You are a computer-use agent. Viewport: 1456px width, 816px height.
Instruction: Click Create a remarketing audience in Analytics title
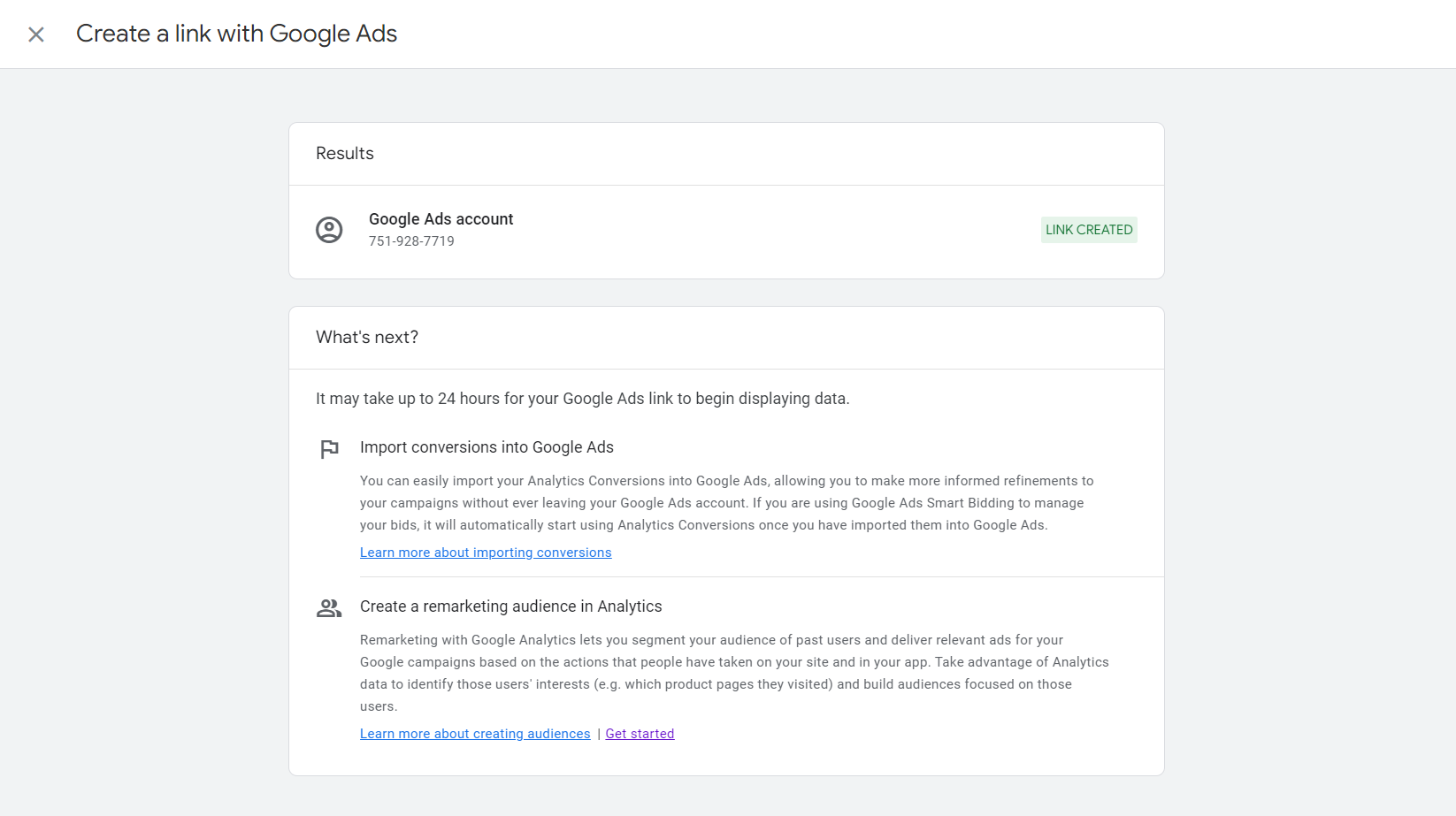tap(510, 606)
